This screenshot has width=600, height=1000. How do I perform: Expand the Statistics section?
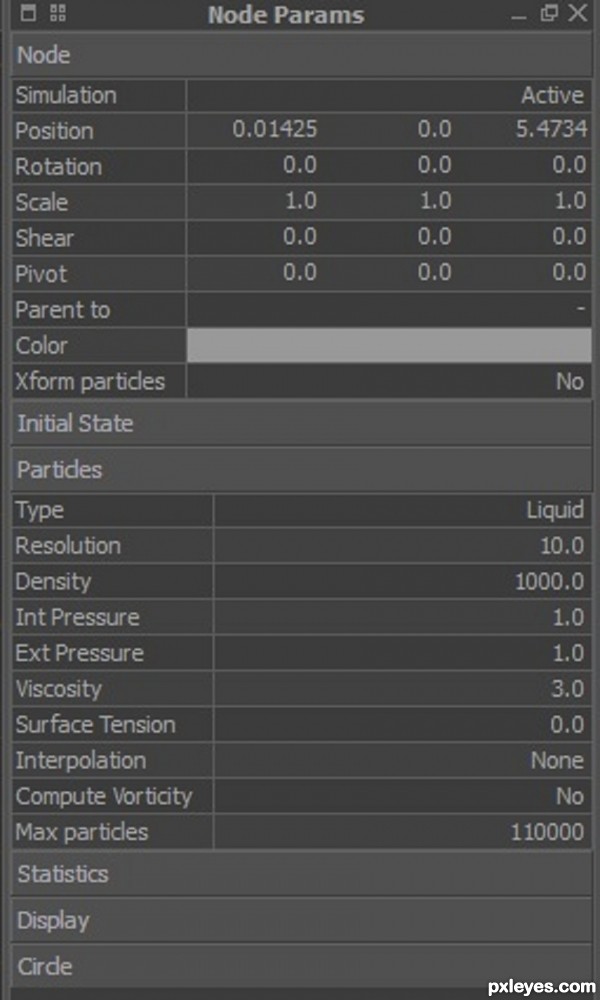(302, 874)
